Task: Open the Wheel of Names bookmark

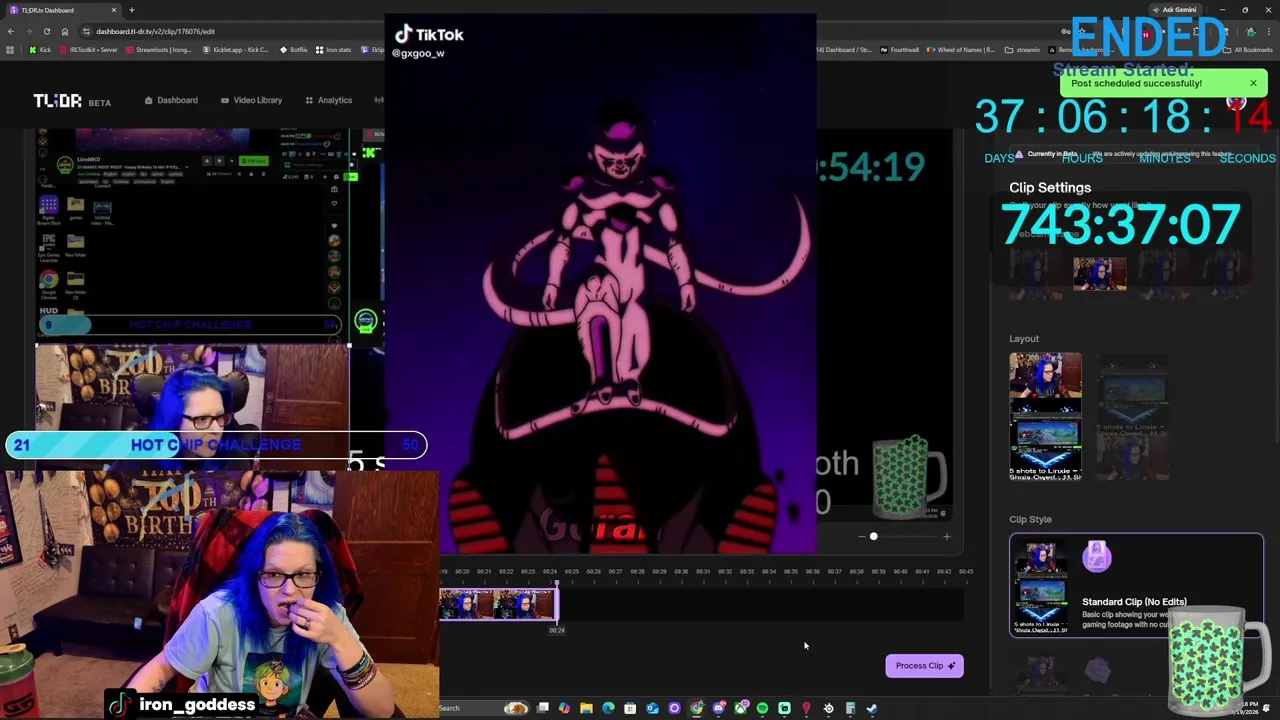Action: point(961,50)
